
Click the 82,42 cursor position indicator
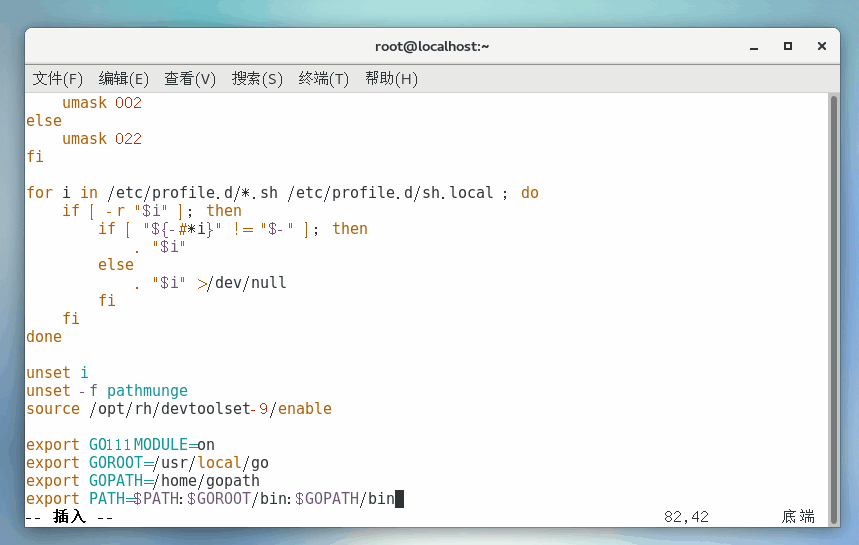[686, 517]
